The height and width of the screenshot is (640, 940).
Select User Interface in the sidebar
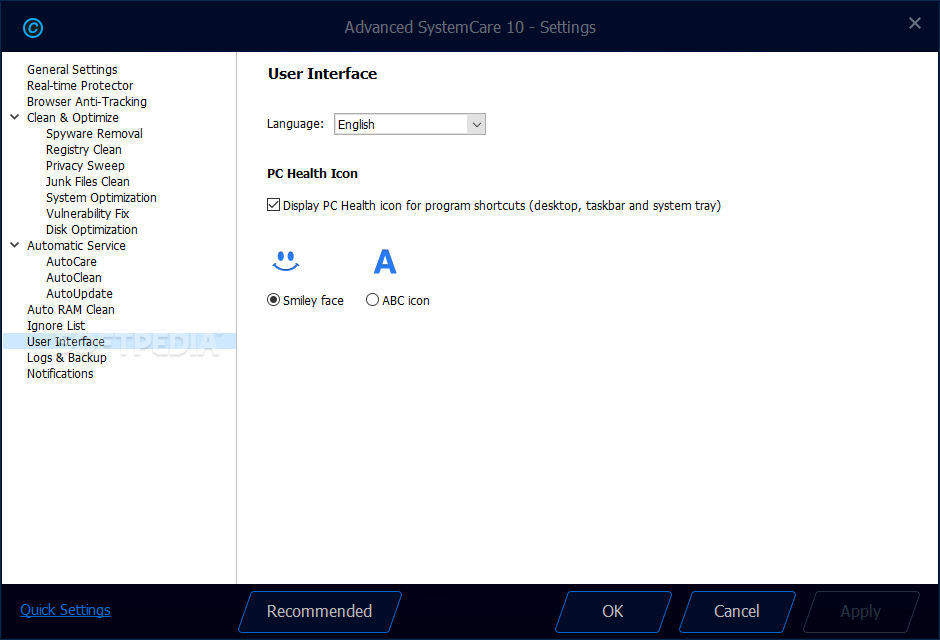(x=119, y=342)
